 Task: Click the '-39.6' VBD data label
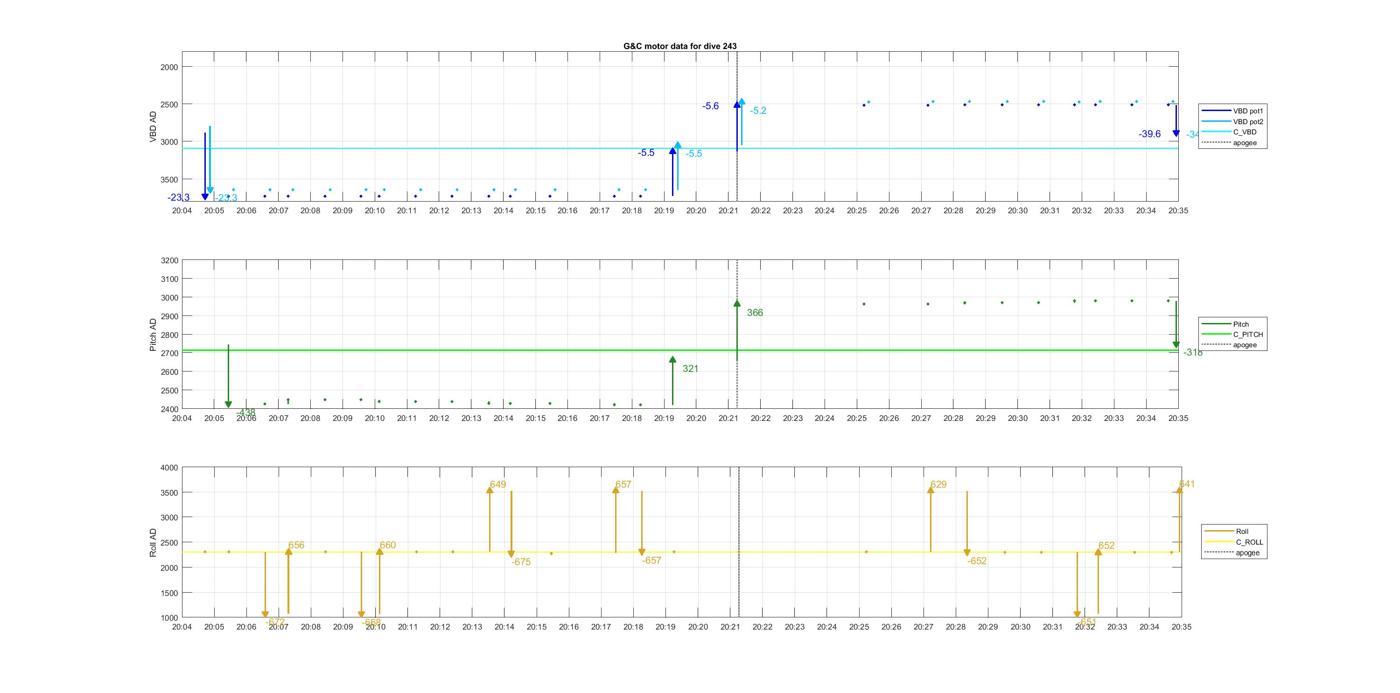click(1150, 134)
